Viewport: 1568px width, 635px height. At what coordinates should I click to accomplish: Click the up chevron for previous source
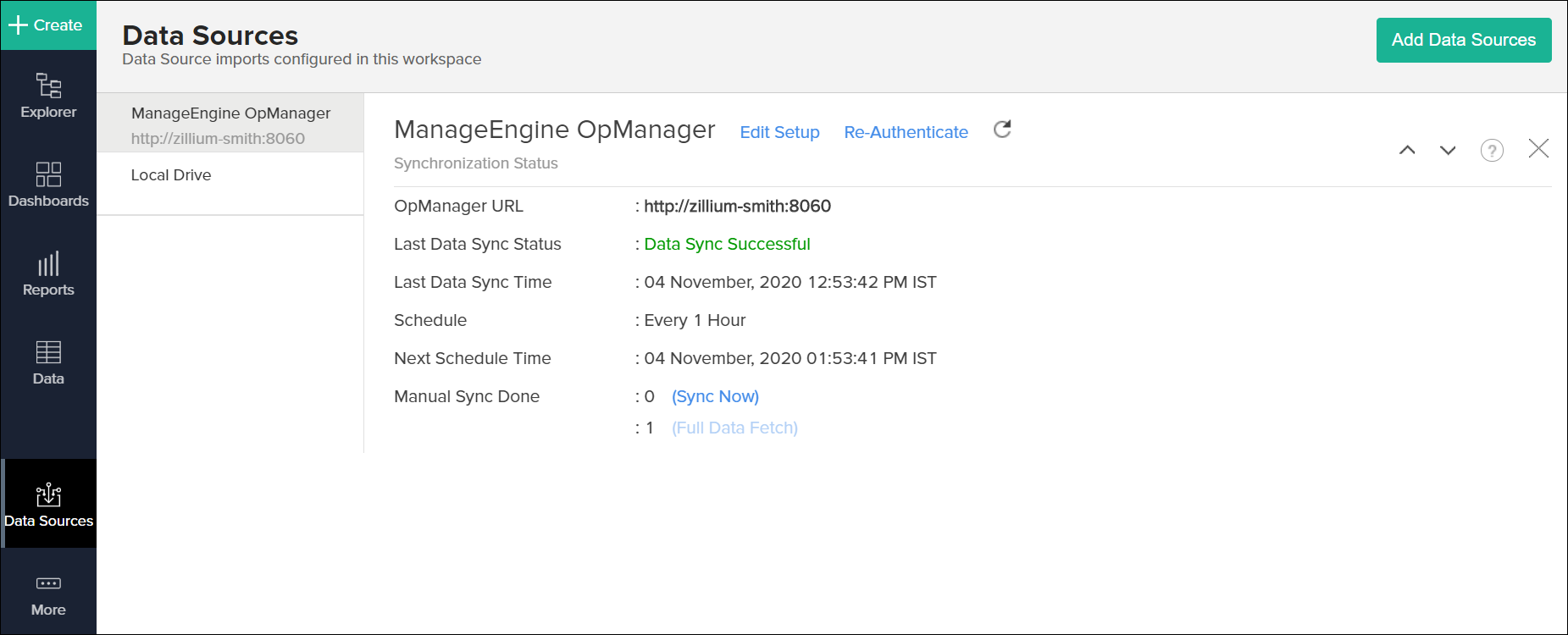click(1407, 151)
